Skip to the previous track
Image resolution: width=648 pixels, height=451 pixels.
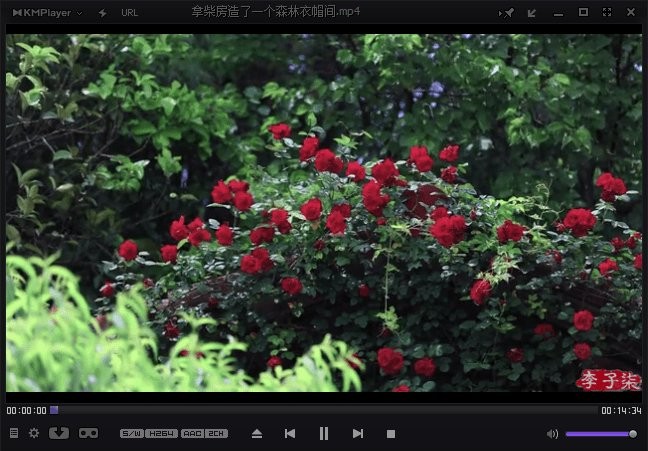click(290, 433)
